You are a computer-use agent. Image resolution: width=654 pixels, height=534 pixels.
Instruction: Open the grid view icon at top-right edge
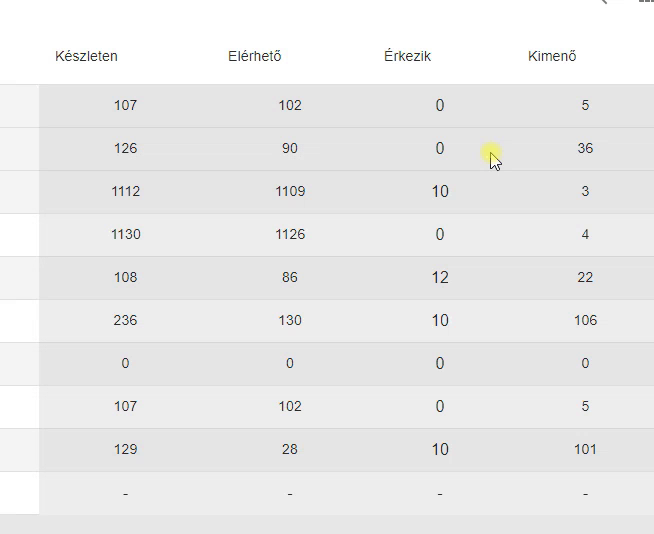[x=646, y=1]
